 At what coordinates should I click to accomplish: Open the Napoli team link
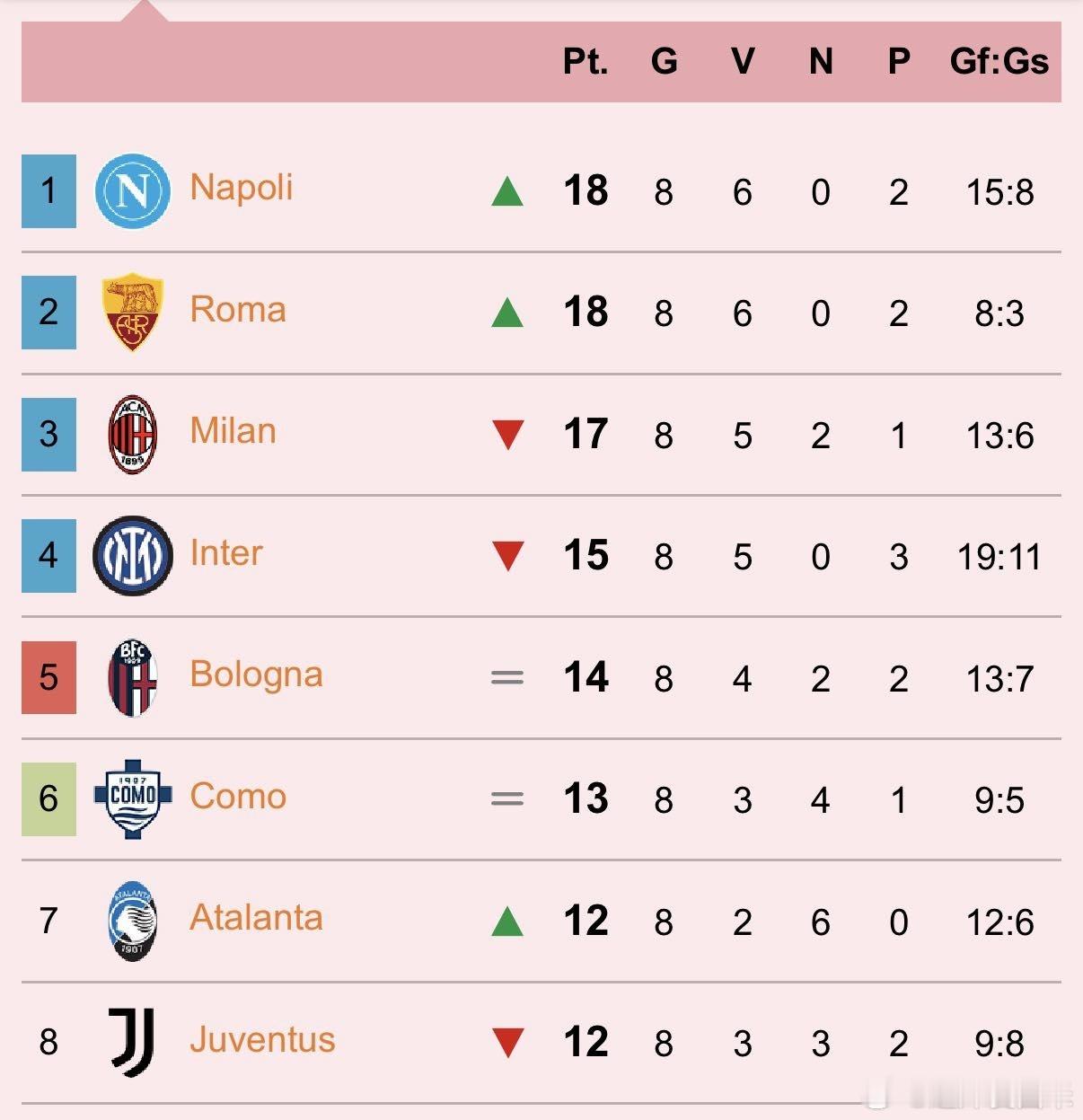tap(242, 188)
